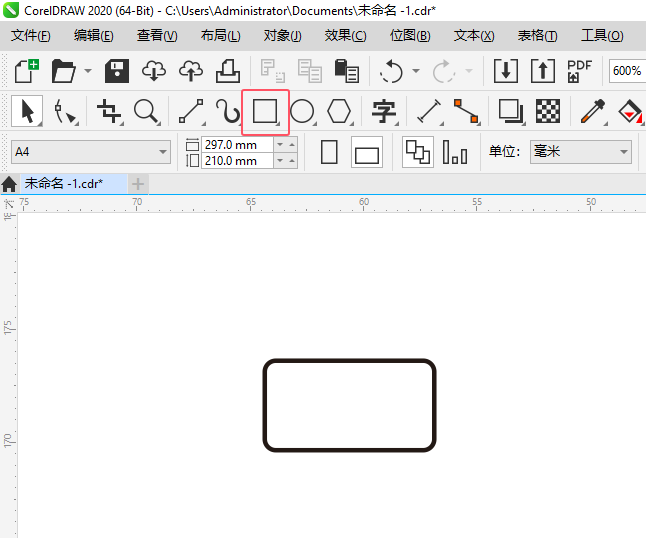Print the document using the printer icon
Image resolution: width=646 pixels, height=538 pixels.
pos(228,71)
